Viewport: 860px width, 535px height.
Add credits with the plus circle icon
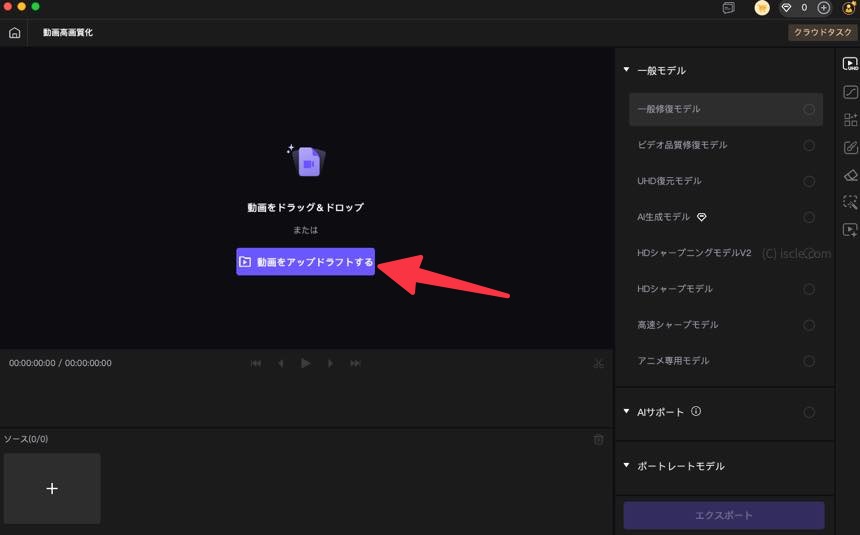(824, 8)
